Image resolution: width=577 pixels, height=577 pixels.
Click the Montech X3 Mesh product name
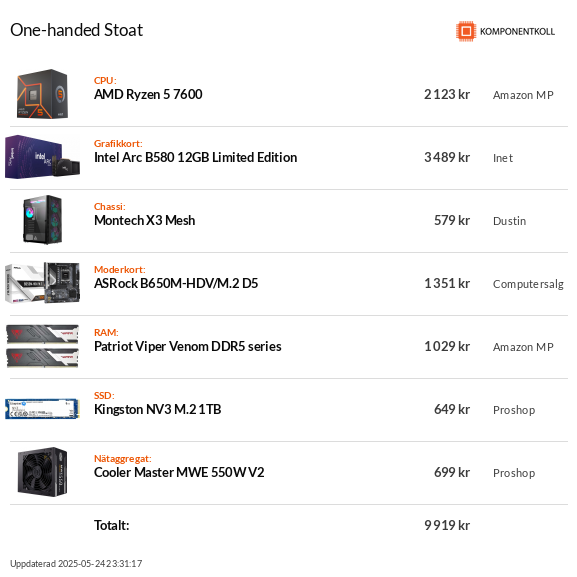[x=145, y=220]
